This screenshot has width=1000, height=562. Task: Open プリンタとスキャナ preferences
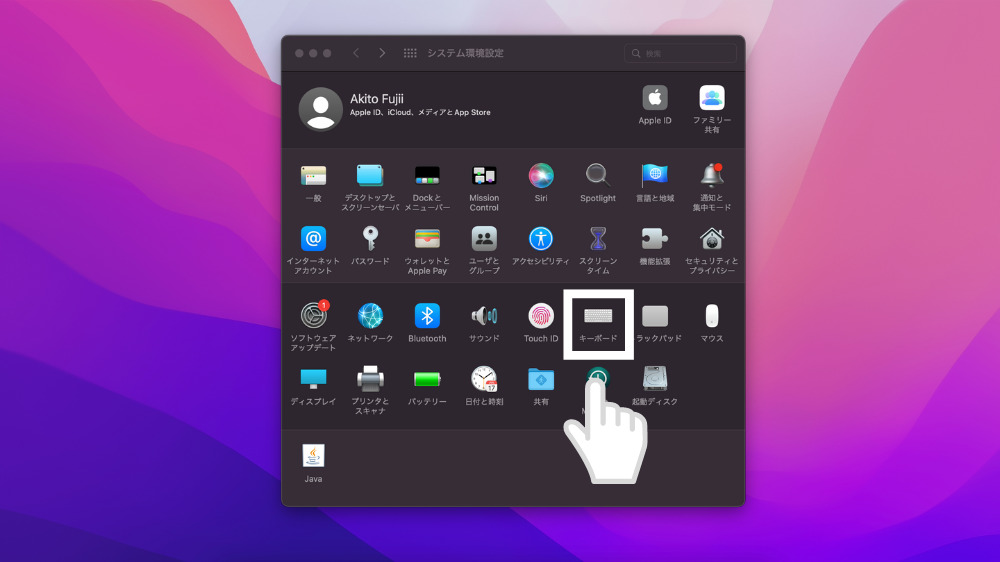[x=370, y=379]
